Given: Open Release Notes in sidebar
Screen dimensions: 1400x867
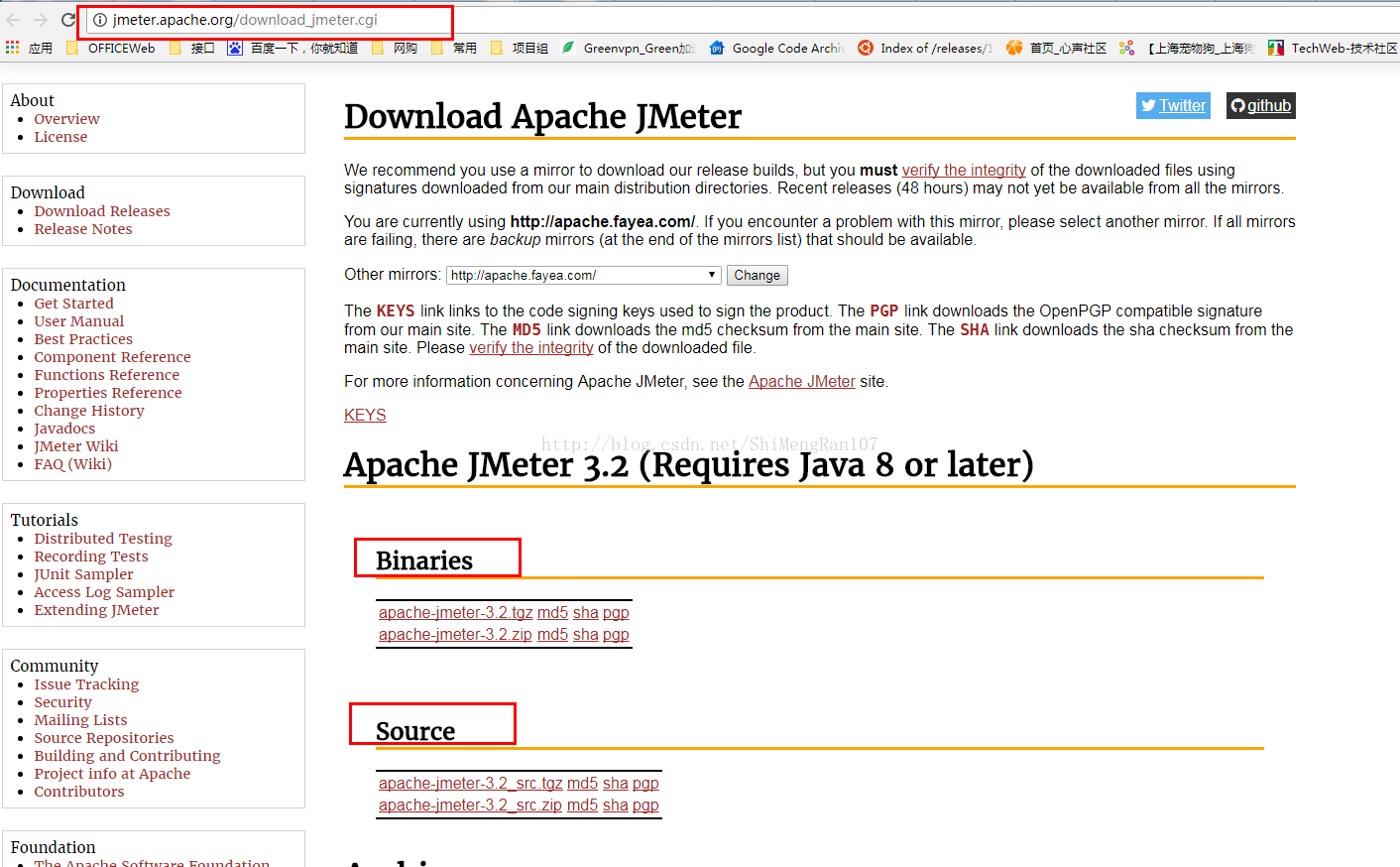Looking at the screenshot, I should (x=83, y=229).
